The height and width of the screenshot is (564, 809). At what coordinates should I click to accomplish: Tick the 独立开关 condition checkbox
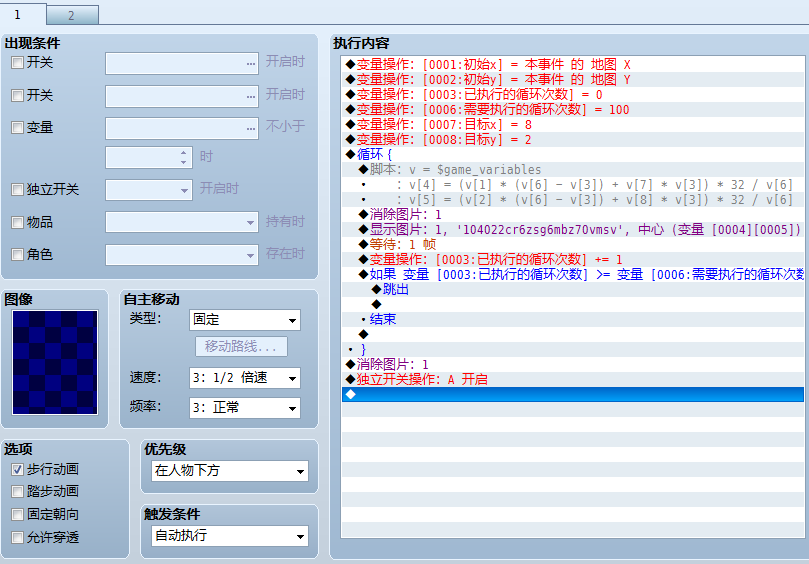(18, 189)
